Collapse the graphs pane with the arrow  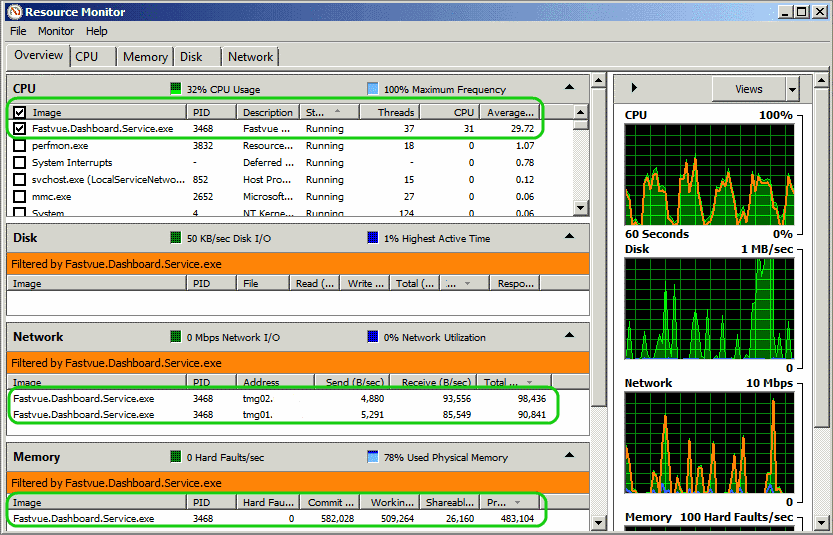[x=634, y=88]
